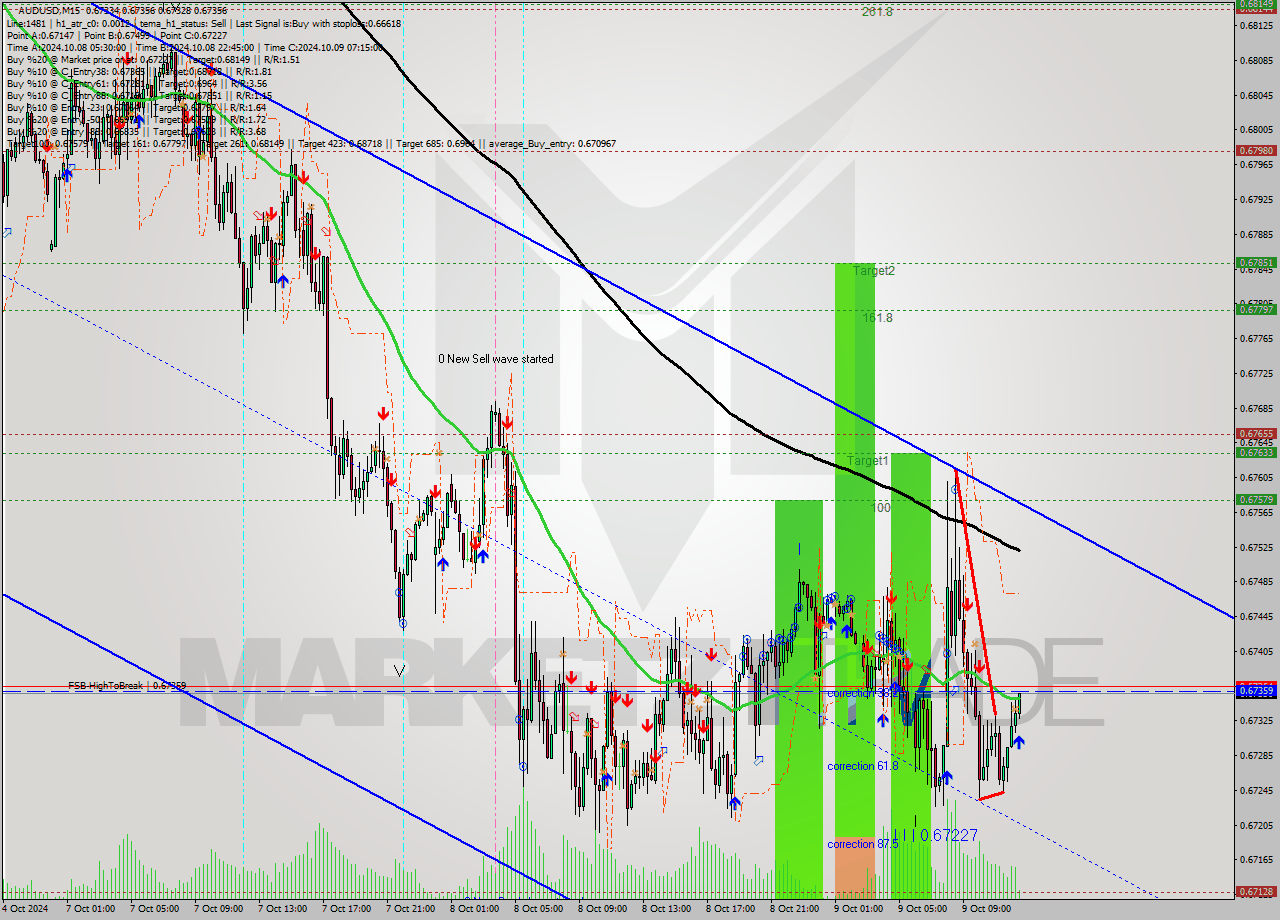Screen dimensions: 1280x920
Task: Click the 0.67765 price axis label
Action: pyautogui.click(x=1256, y=338)
